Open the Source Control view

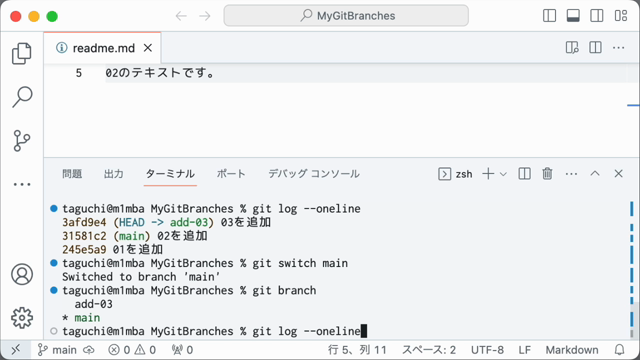coord(22,140)
